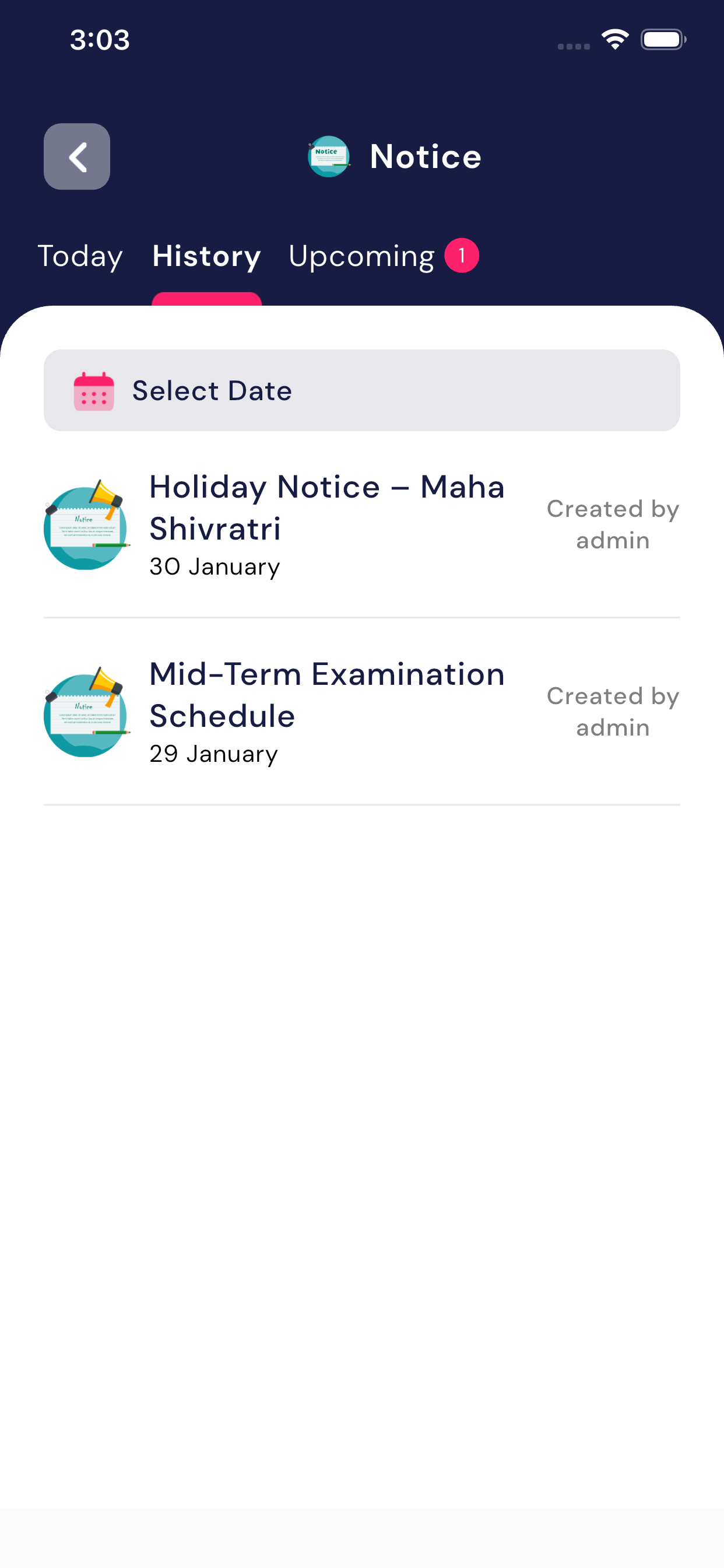The height and width of the screenshot is (1568, 724).
Task: Tap the Upcoming notification badge
Action: click(461, 256)
